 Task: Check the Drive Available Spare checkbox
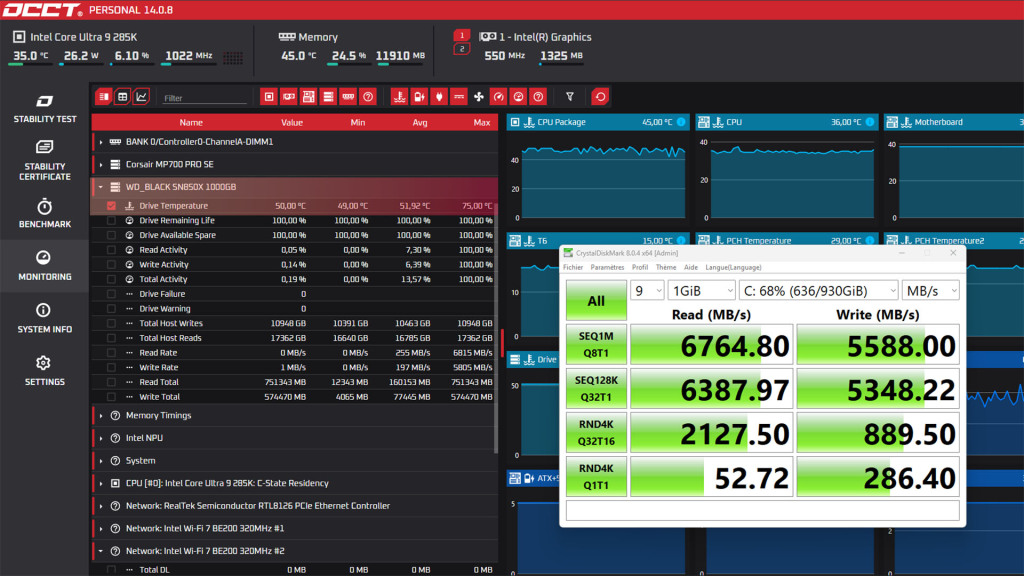pos(111,235)
